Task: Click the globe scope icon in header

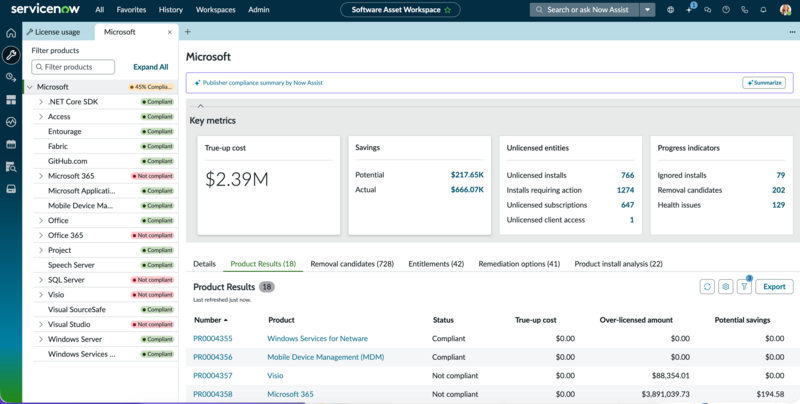Action: (x=670, y=10)
